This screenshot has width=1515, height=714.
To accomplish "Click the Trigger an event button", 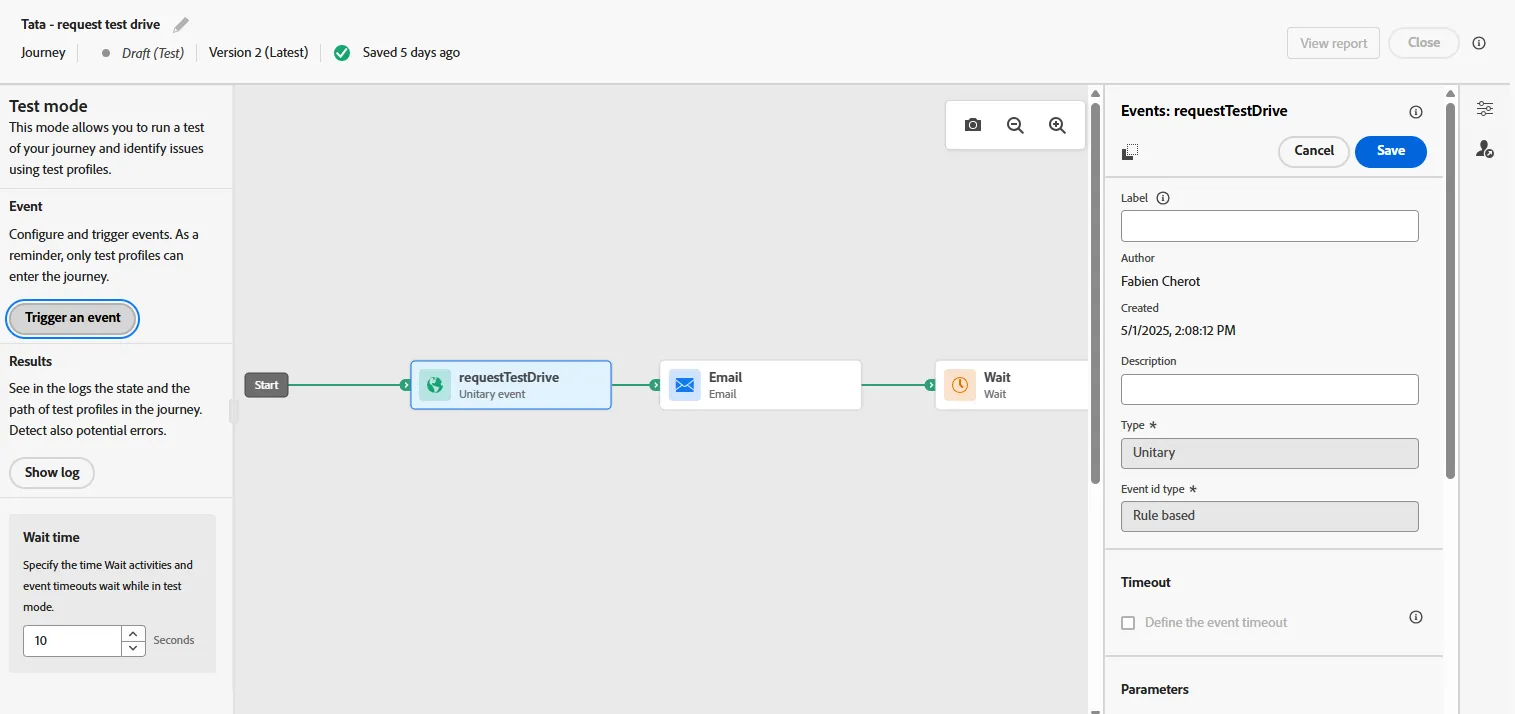I will (73, 318).
